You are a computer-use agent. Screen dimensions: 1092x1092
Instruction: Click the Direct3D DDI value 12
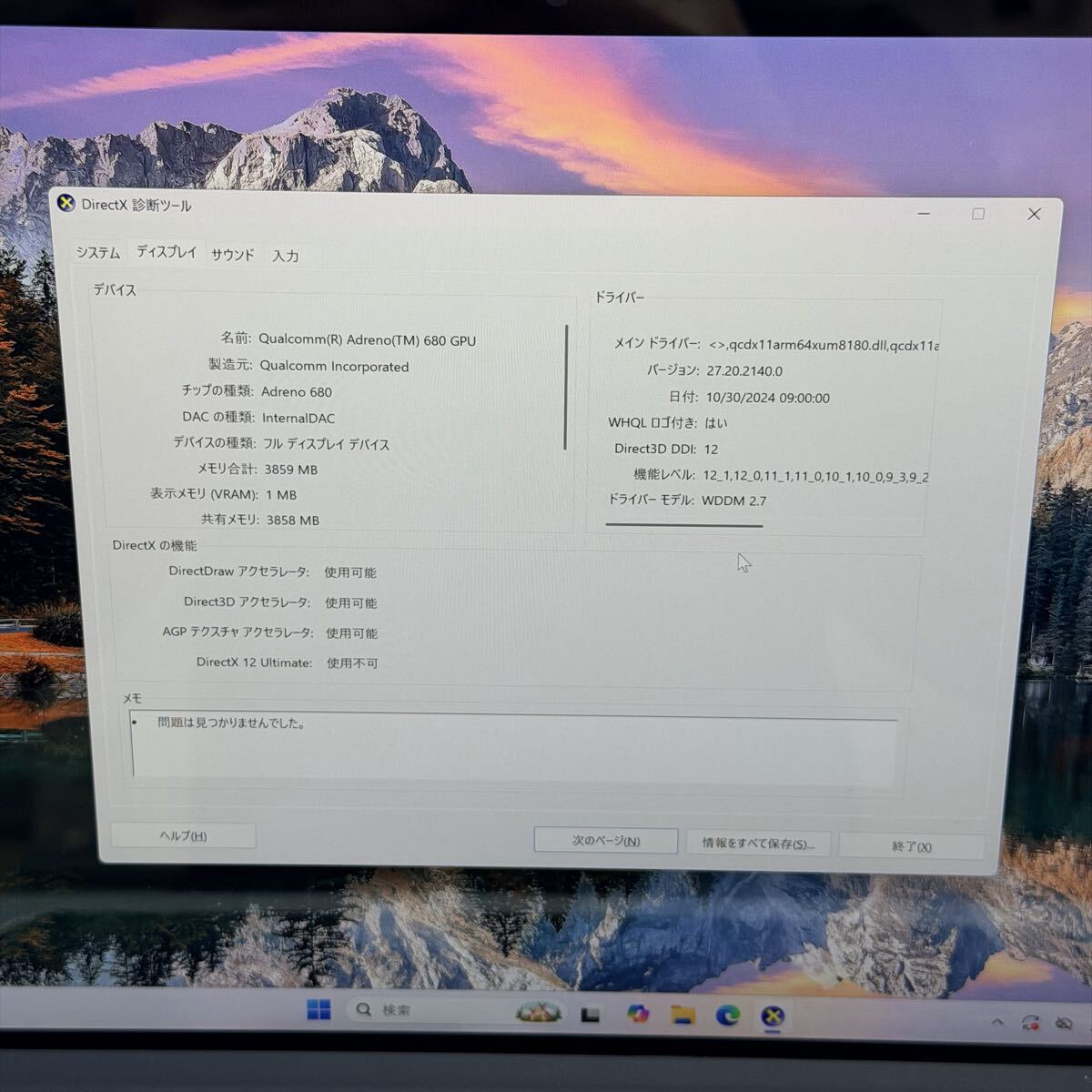[x=712, y=449]
